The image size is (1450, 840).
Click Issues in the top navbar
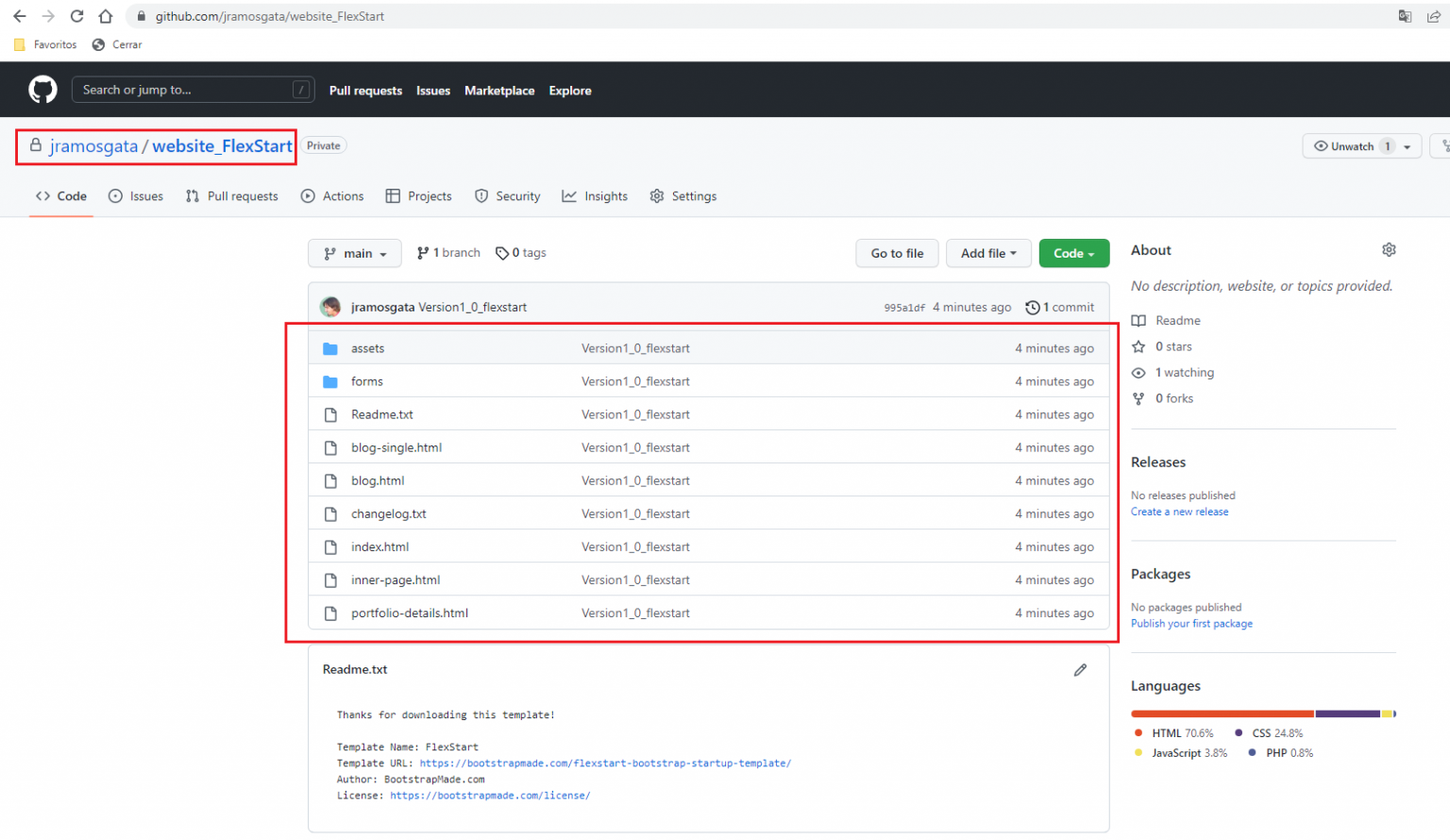click(x=433, y=91)
